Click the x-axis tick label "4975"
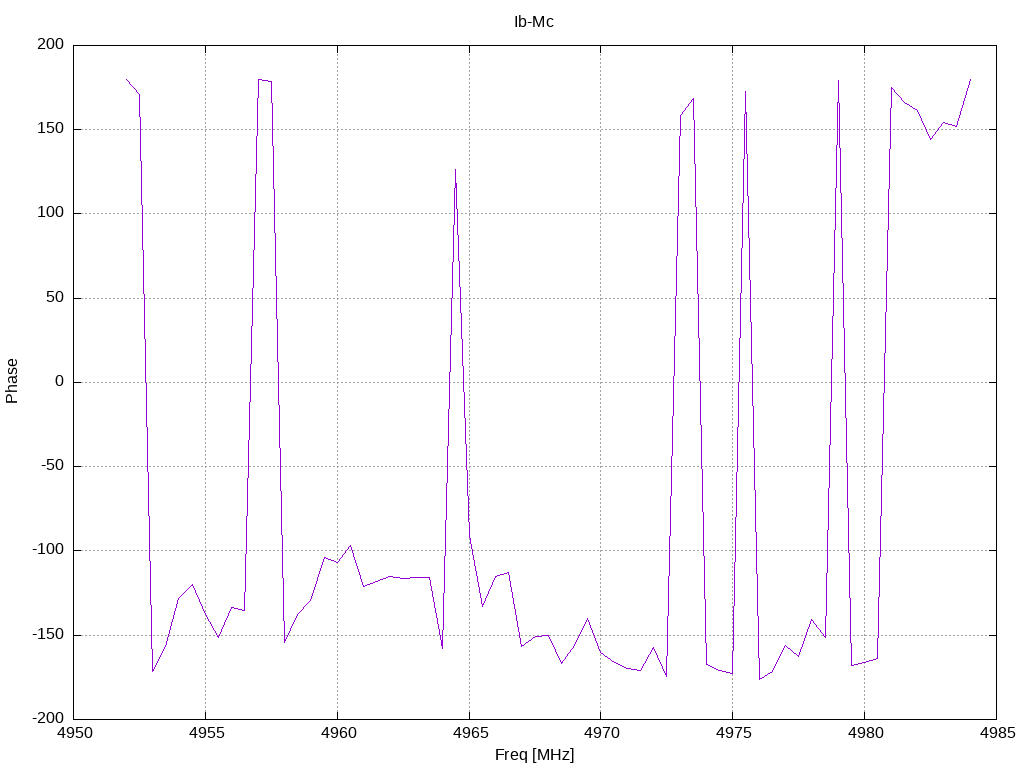The width and height of the screenshot is (1024, 768). click(733, 733)
